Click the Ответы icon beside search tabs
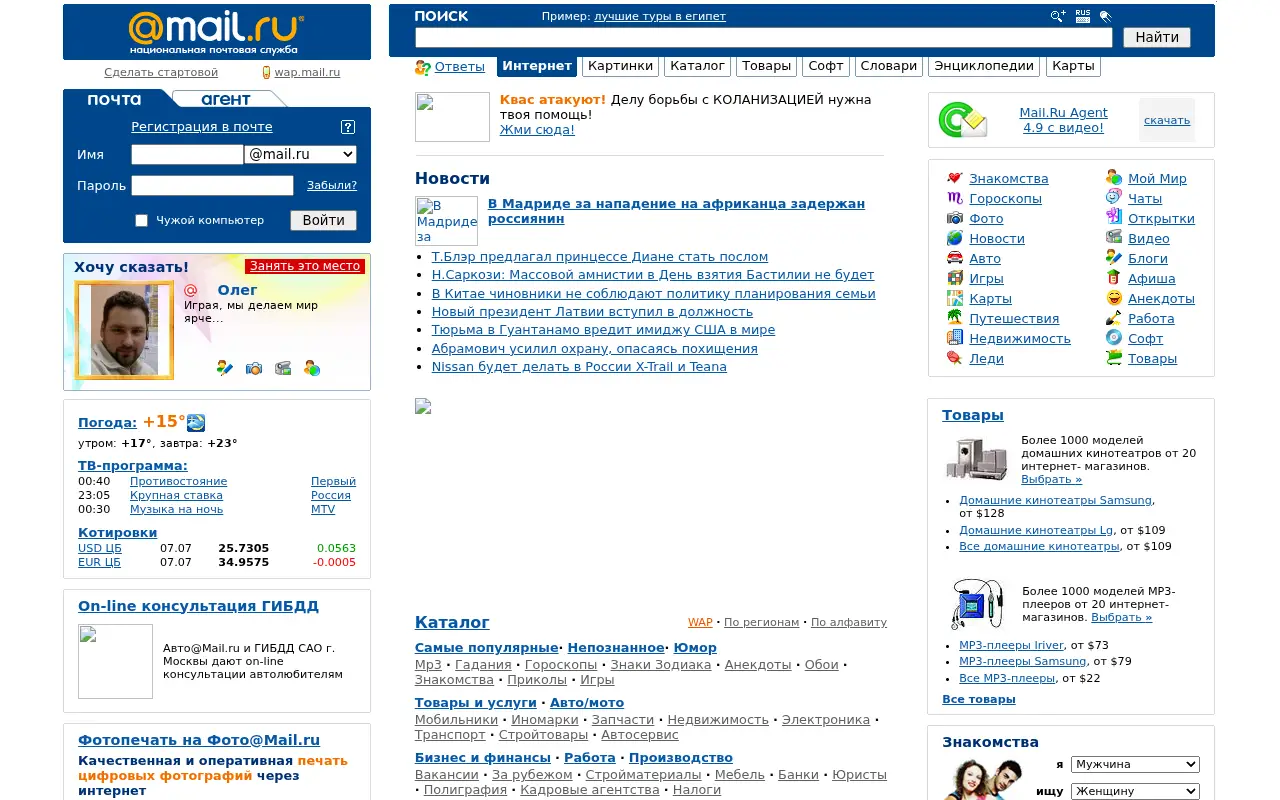 (x=423, y=67)
